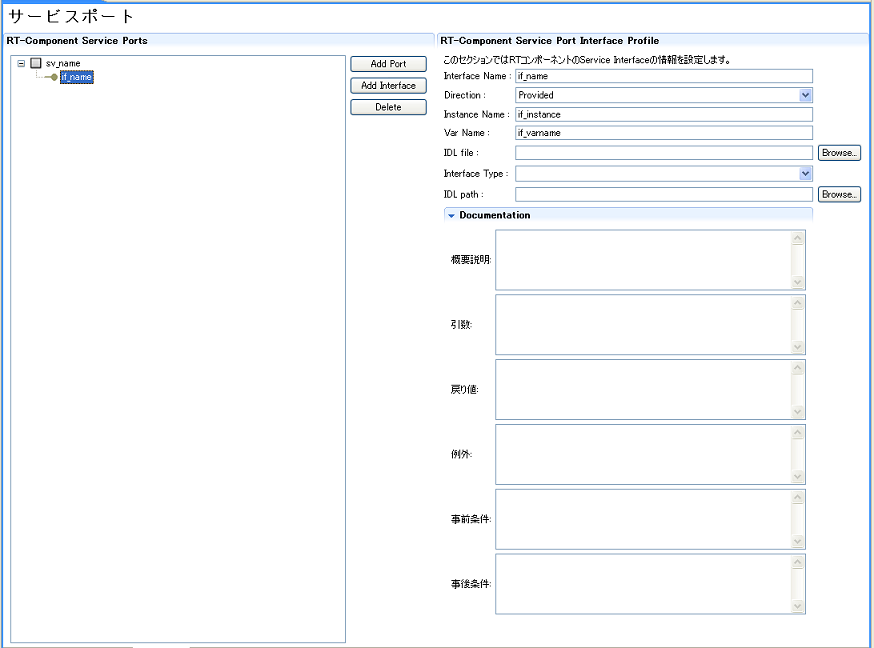This screenshot has width=874, height=648.
Task: Click the Add Interface button
Action: 389,86
